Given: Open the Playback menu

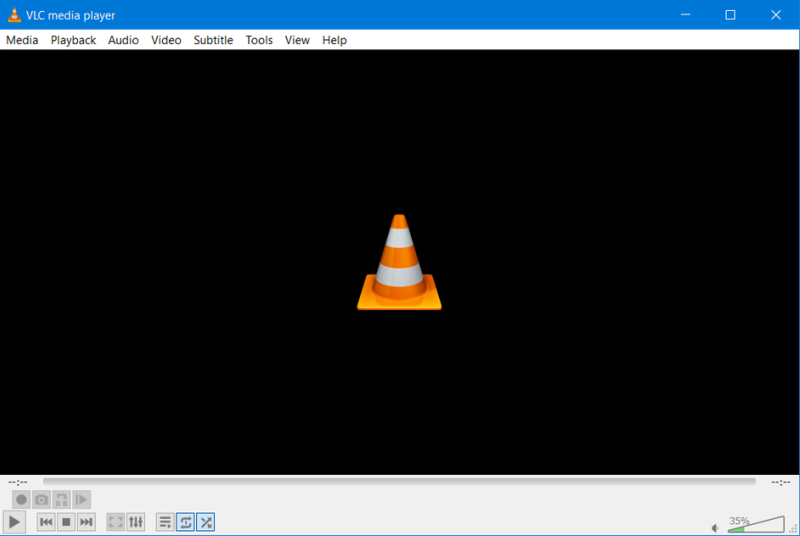Looking at the screenshot, I should point(73,40).
